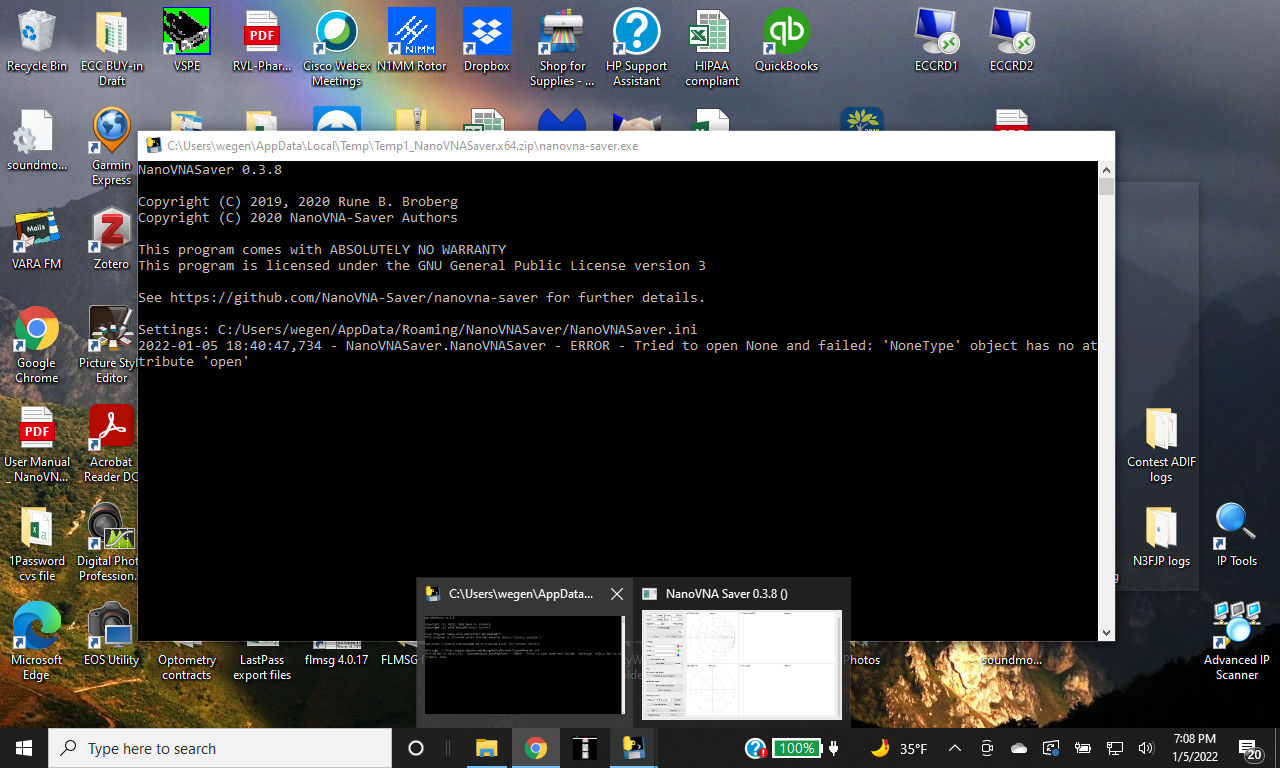
Task: Open the HP Support Assistant tray icon
Action: tap(756, 748)
